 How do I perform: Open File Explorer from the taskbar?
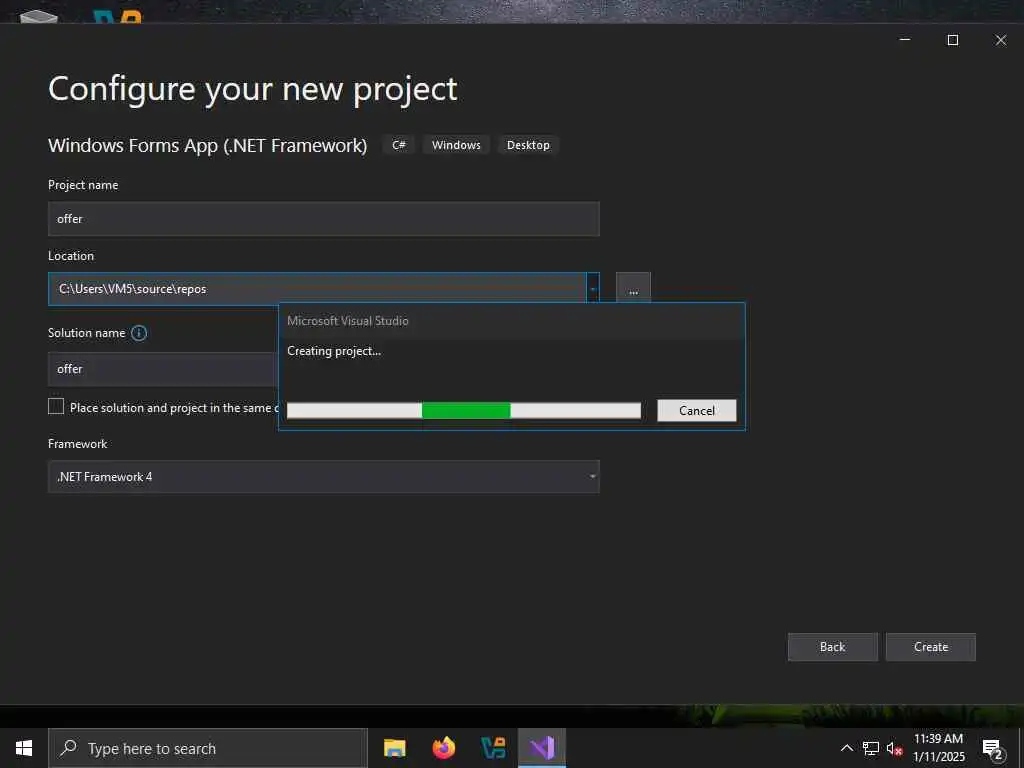pyautogui.click(x=394, y=748)
